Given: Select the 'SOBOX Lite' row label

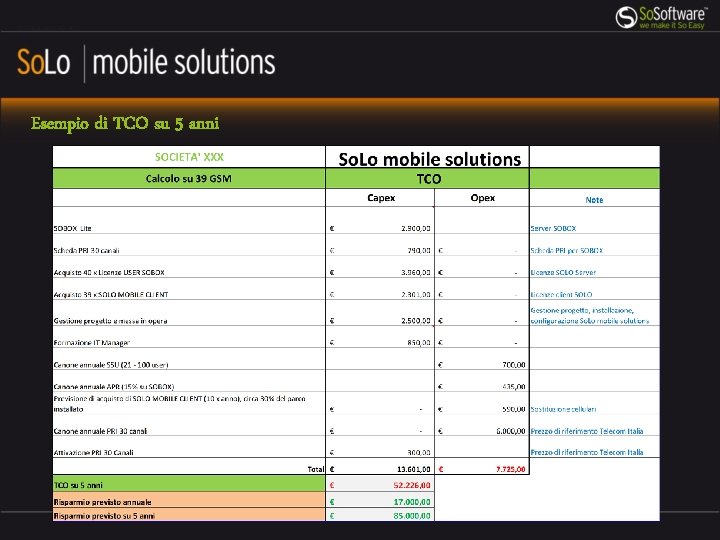Looking at the screenshot, I should 73,228.
